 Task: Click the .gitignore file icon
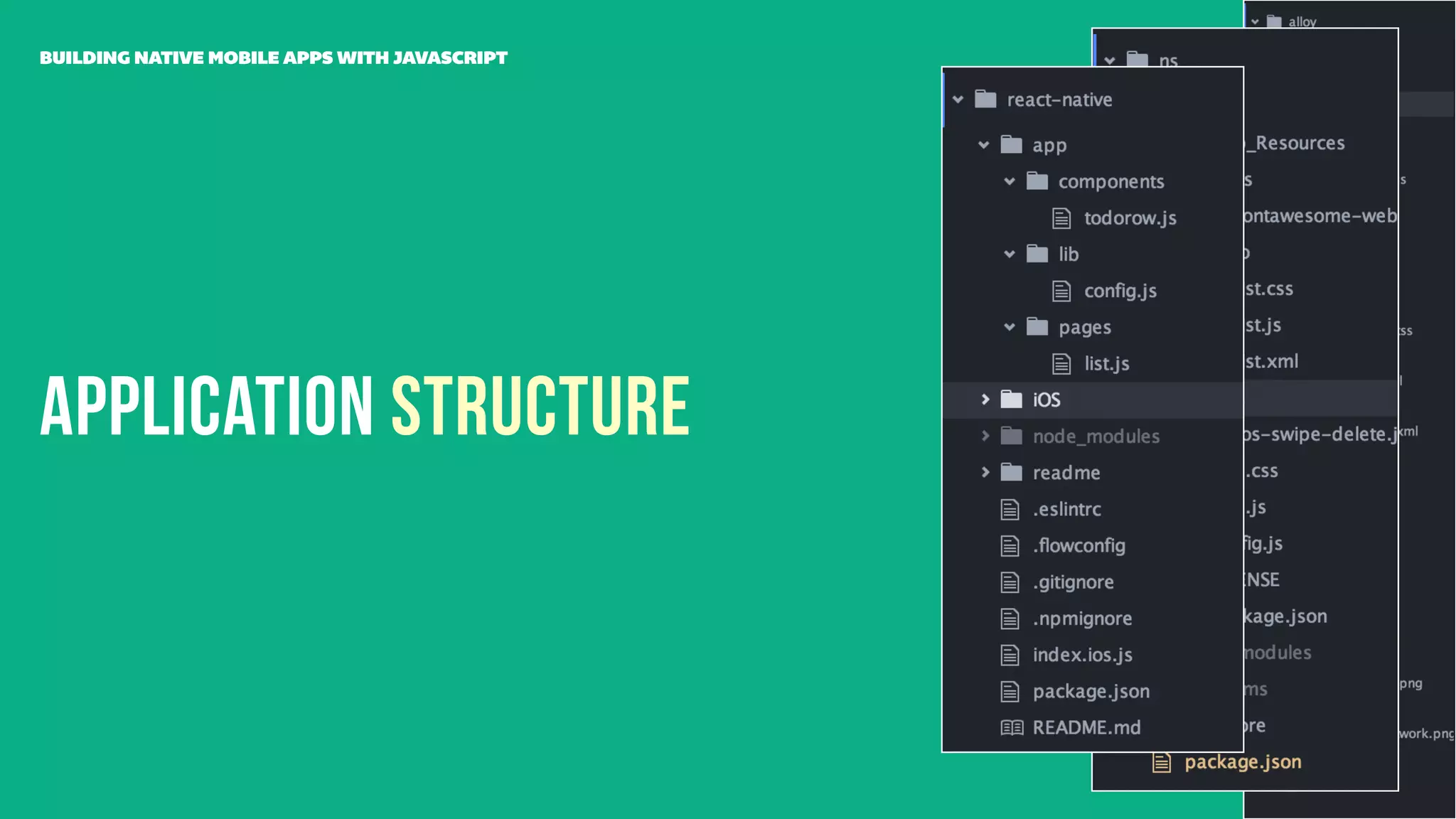point(1010,582)
